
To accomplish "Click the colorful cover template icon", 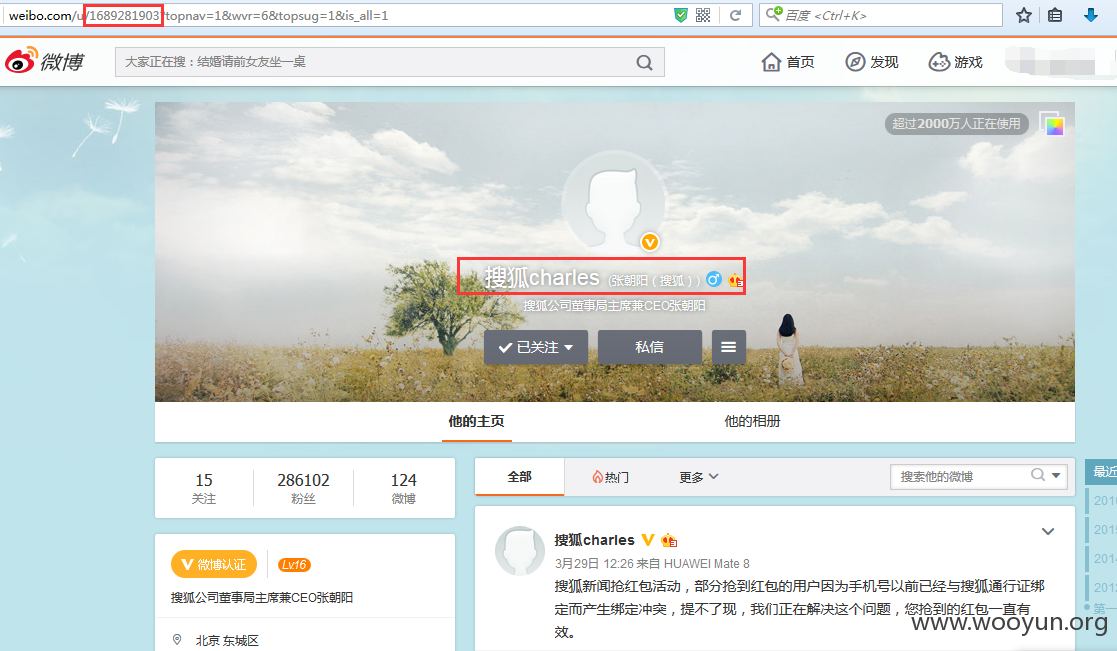I will pos(1052,125).
